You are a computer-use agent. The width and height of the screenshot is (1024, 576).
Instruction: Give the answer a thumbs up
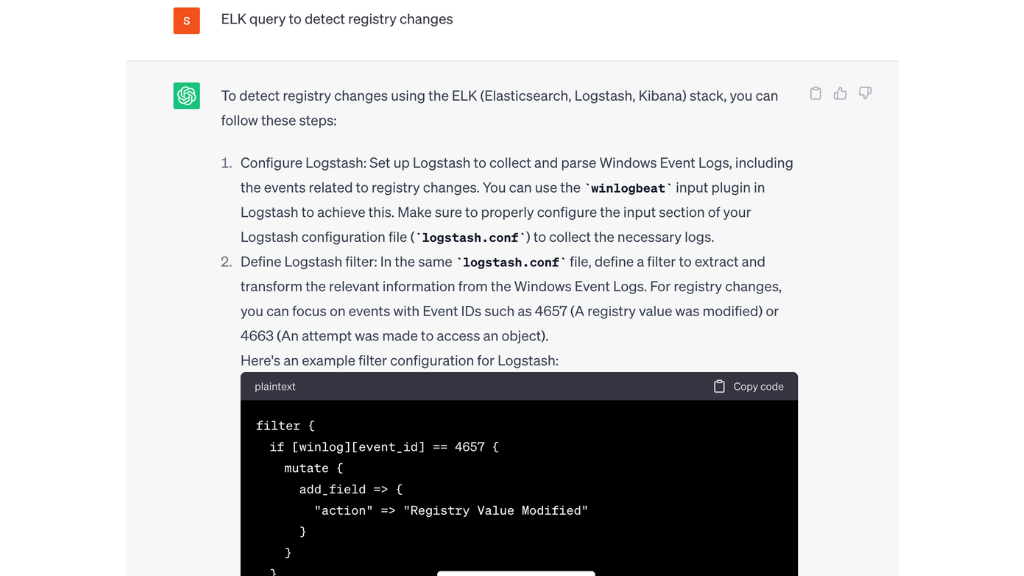(x=840, y=93)
